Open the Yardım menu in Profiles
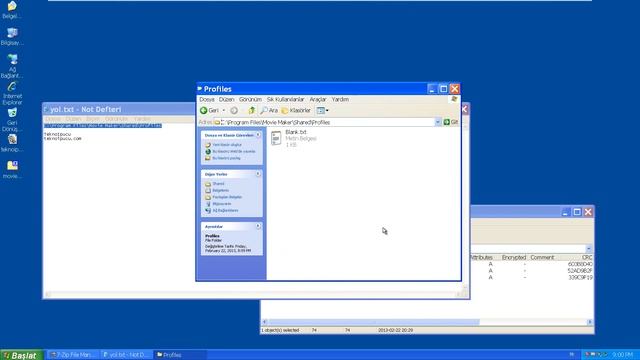The width and height of the screenshot is (640, 360). tap(340, 100)
